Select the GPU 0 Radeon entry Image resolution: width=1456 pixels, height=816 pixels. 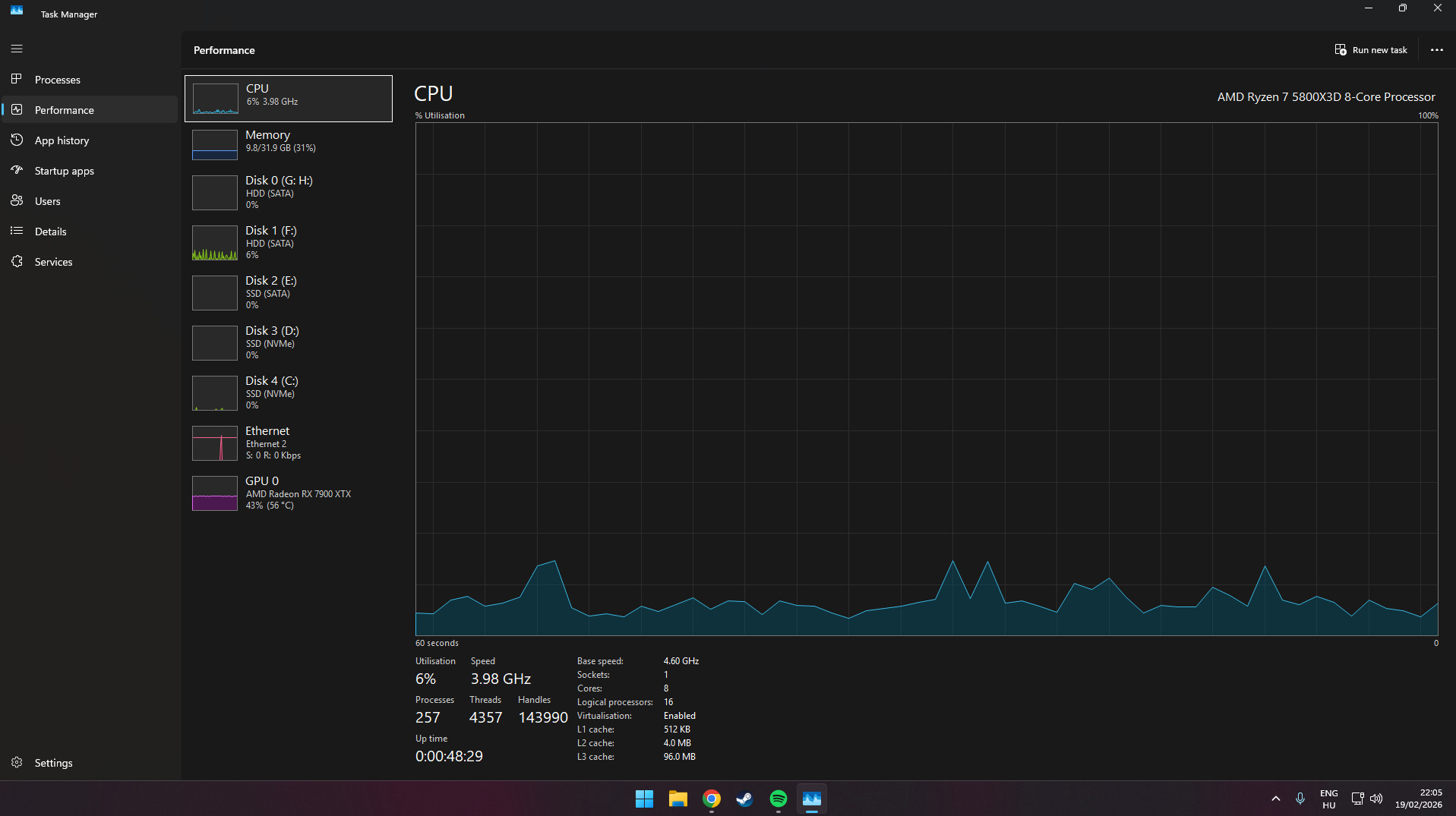[x=289, y=493]
